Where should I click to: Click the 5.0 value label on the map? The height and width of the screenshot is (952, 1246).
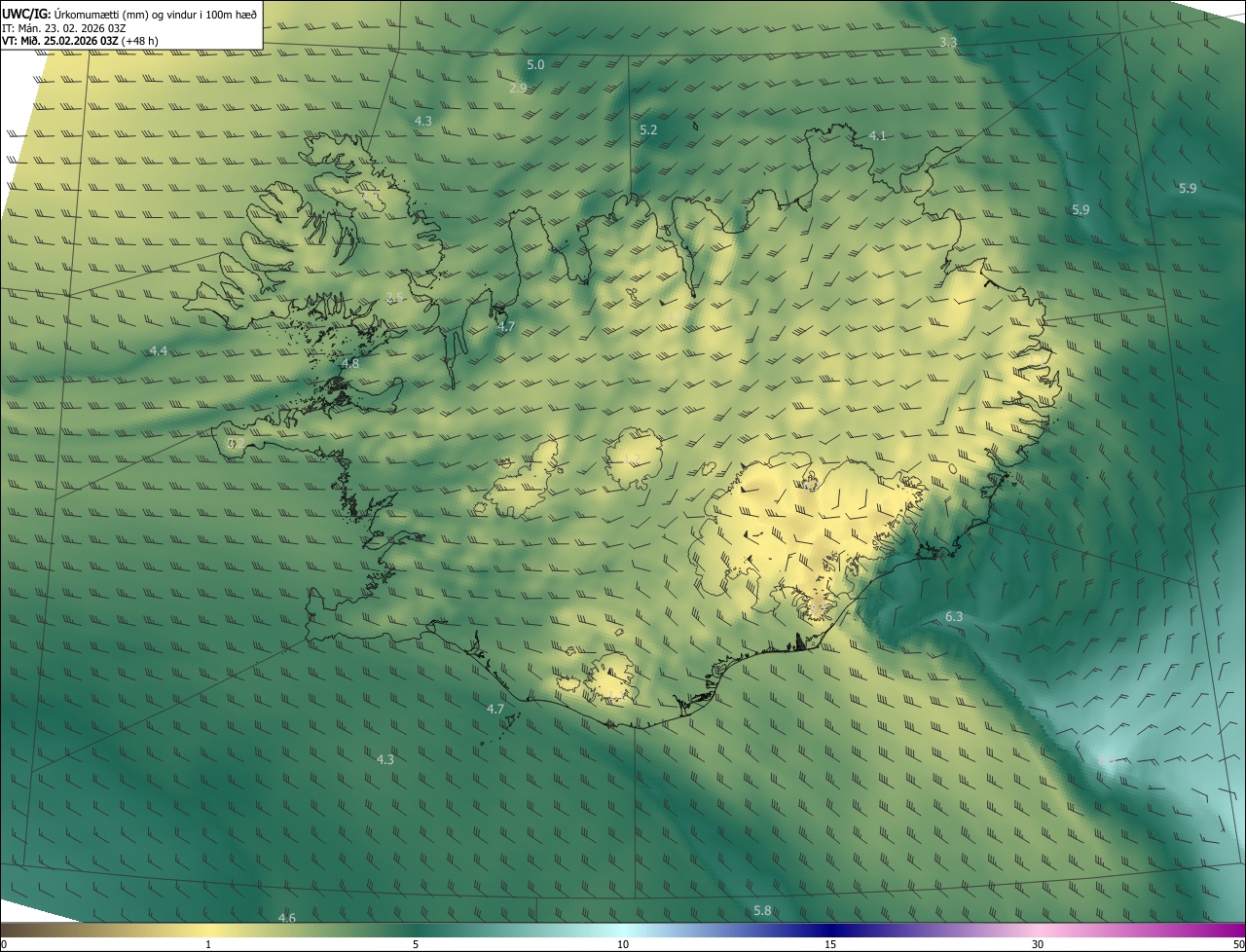click(535, 65)
